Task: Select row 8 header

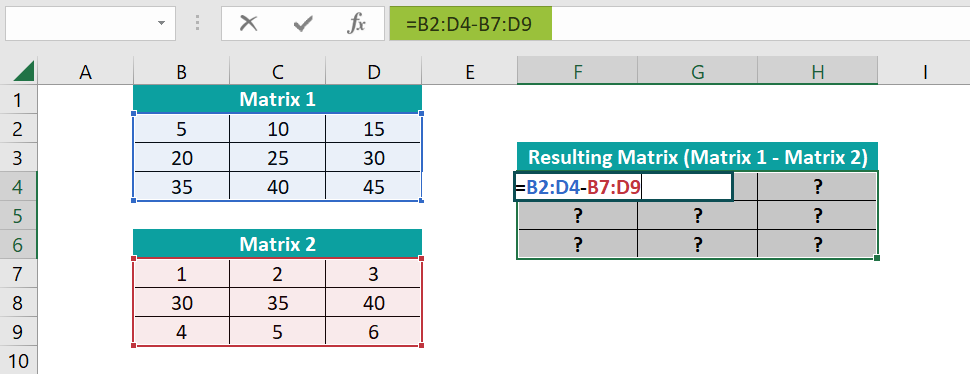Action: [19, 303]
